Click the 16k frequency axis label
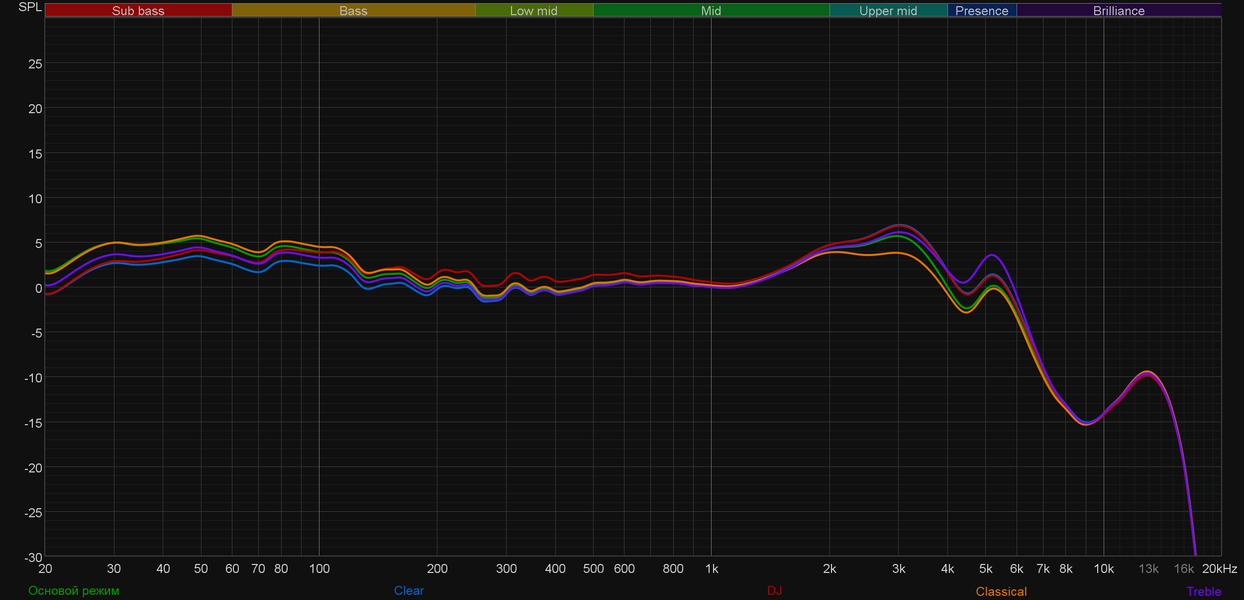Viewport: 1244px width, 600px height. 1184,569
